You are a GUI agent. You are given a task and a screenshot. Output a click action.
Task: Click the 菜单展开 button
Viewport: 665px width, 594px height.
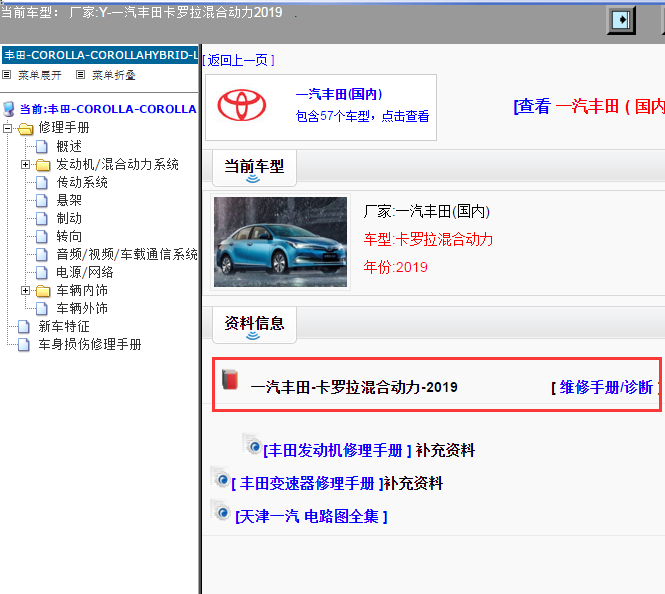click(39, 75)
